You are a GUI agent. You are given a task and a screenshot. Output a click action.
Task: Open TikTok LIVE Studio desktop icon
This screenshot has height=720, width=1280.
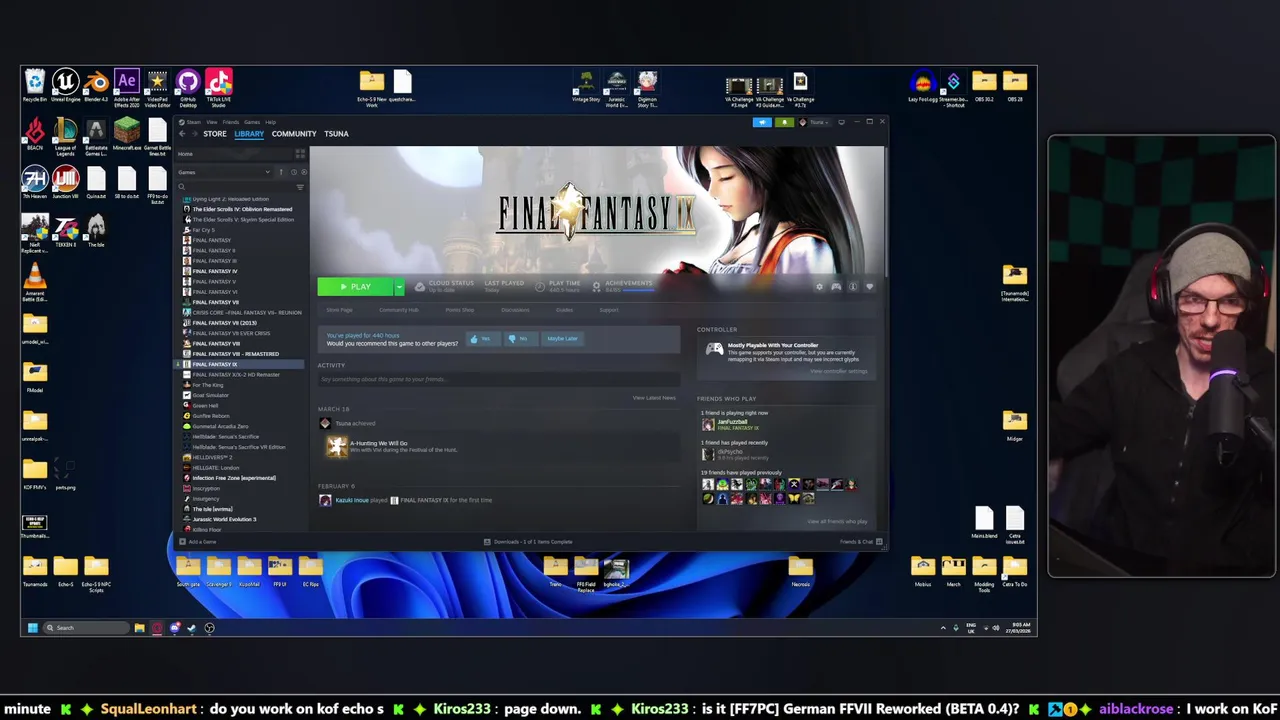pyautogui.click(x=218, y=86)
